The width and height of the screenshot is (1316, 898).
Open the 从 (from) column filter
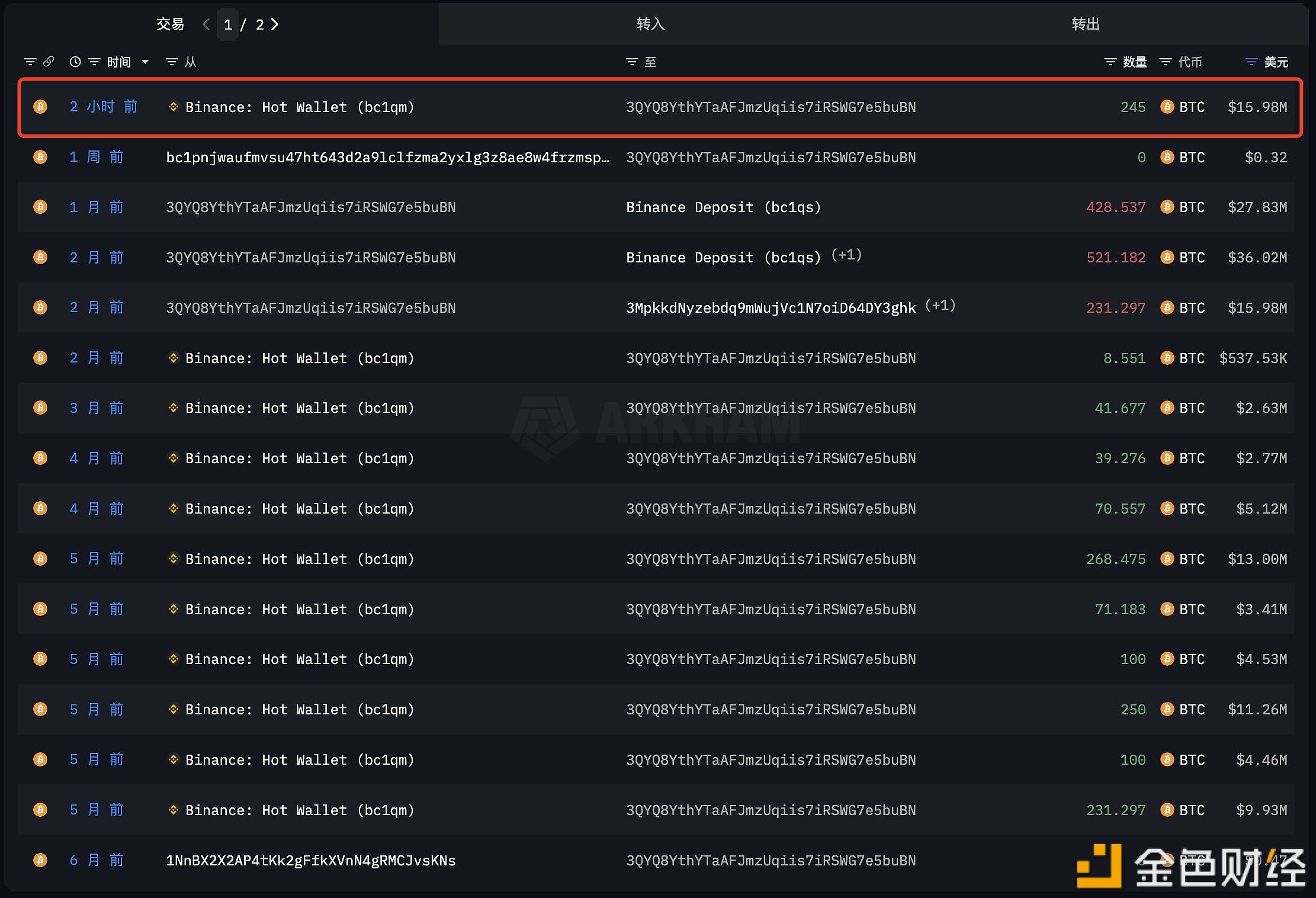point(172,62)
